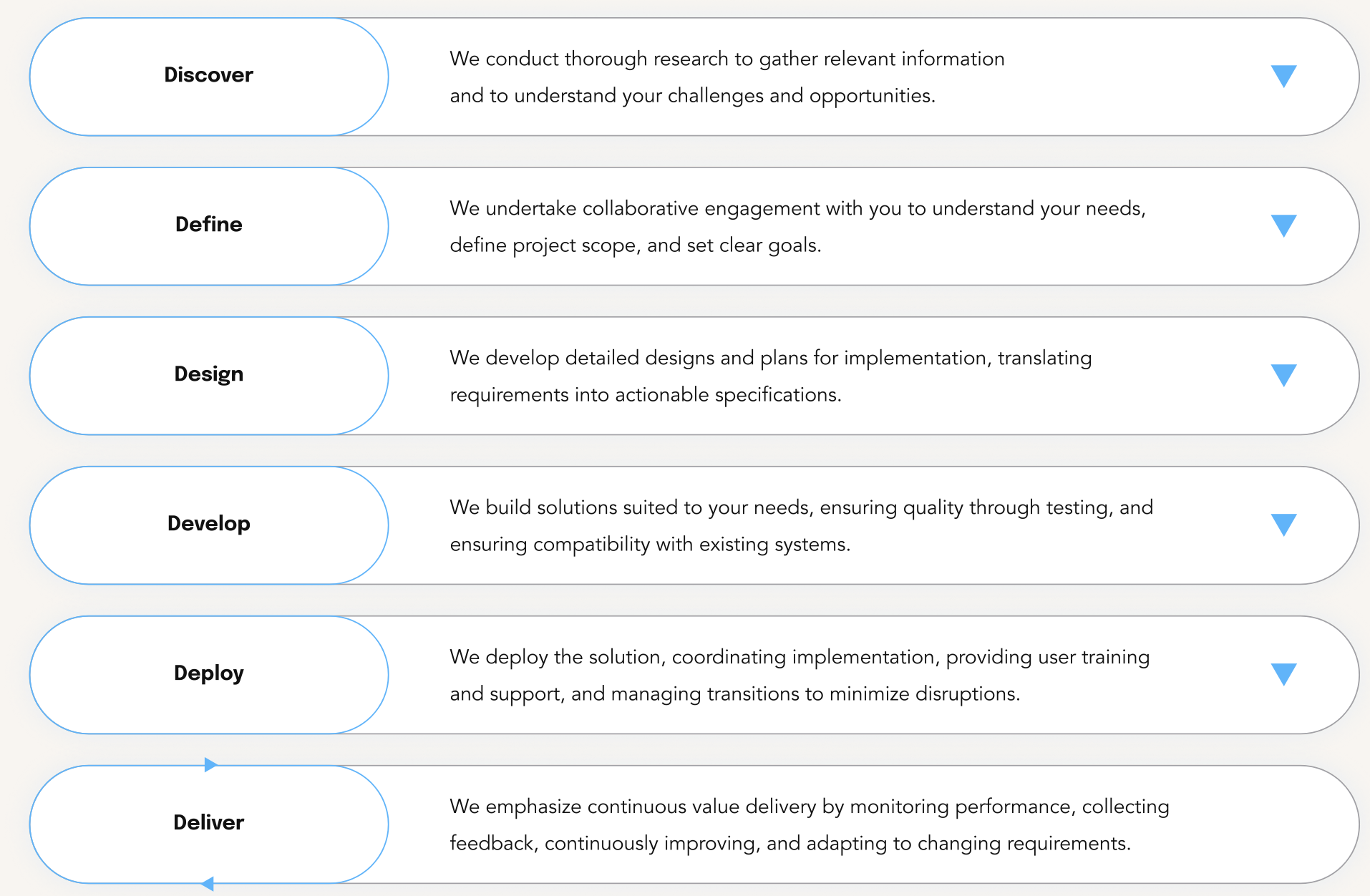Click the Deploy pill button

[208, 673]
